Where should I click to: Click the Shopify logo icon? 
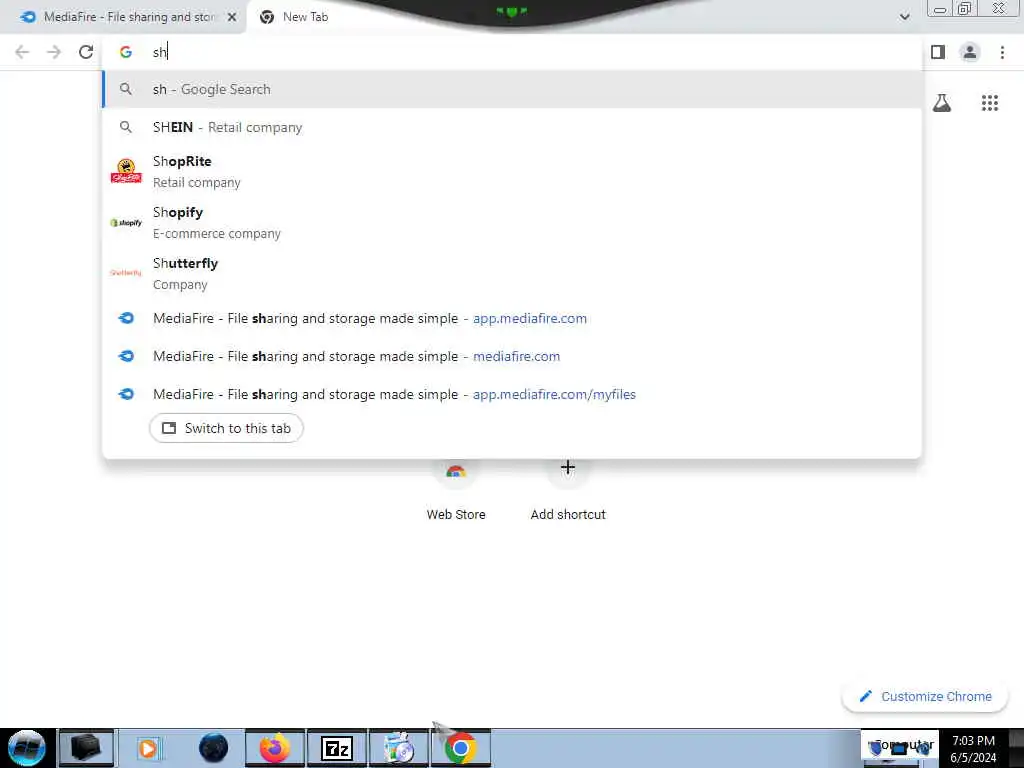pyautogui.click(x=126, y=223)
